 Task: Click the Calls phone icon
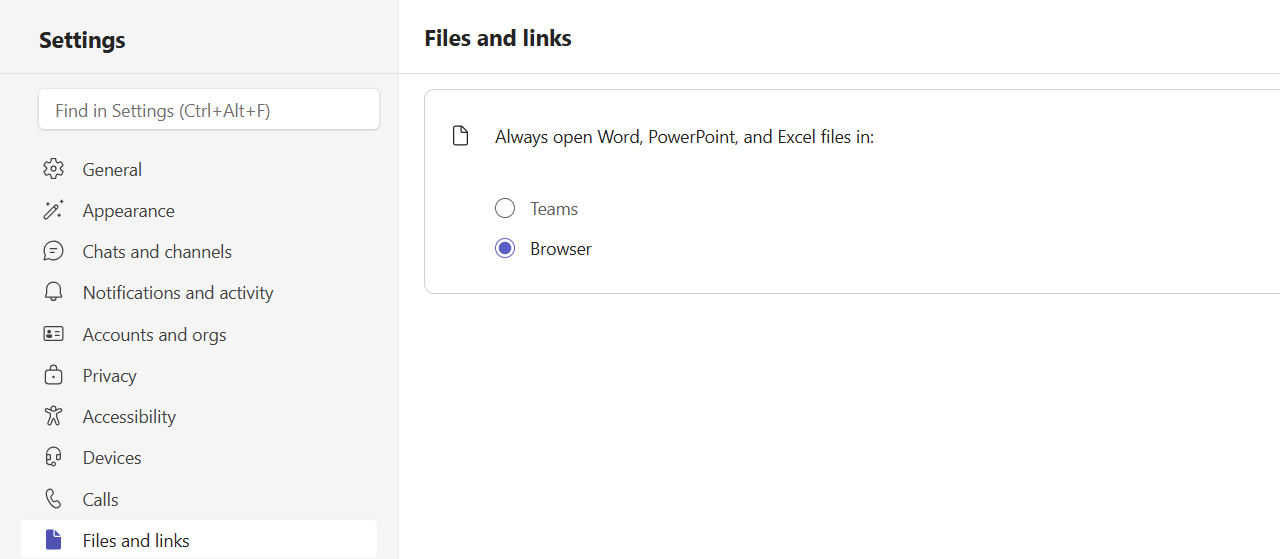(x=54, y=499)
